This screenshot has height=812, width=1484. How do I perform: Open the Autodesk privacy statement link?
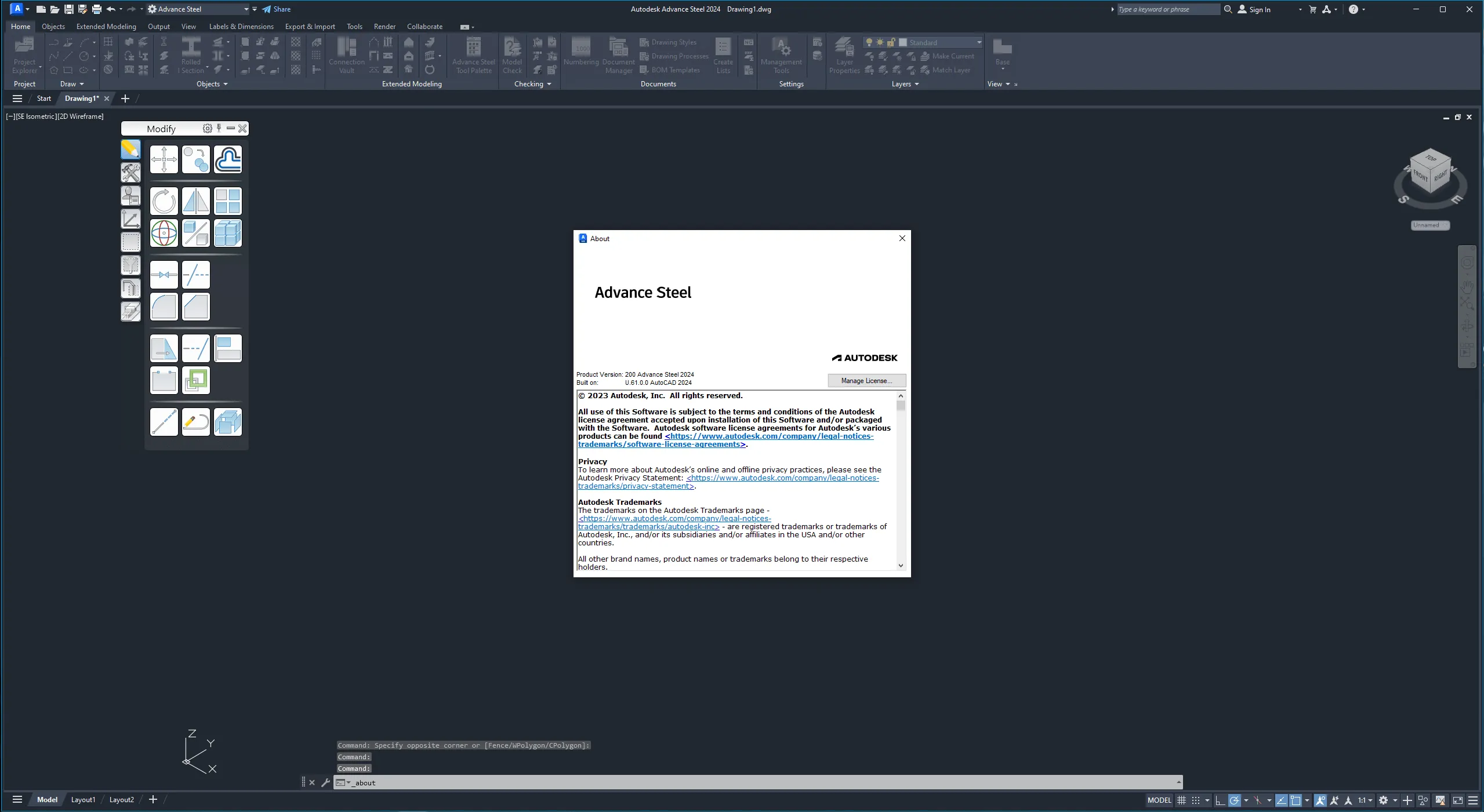coord(782,478)
